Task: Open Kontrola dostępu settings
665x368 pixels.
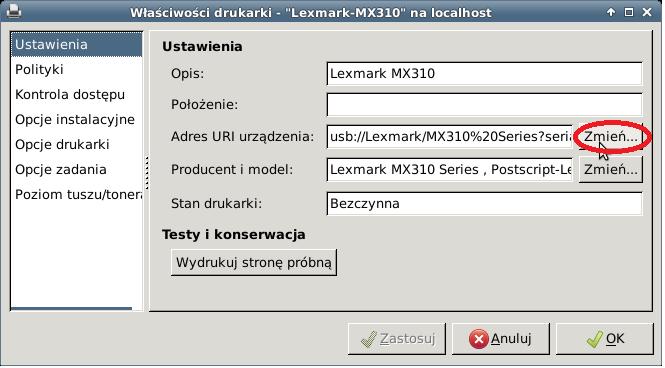Action: coord(76,95)
